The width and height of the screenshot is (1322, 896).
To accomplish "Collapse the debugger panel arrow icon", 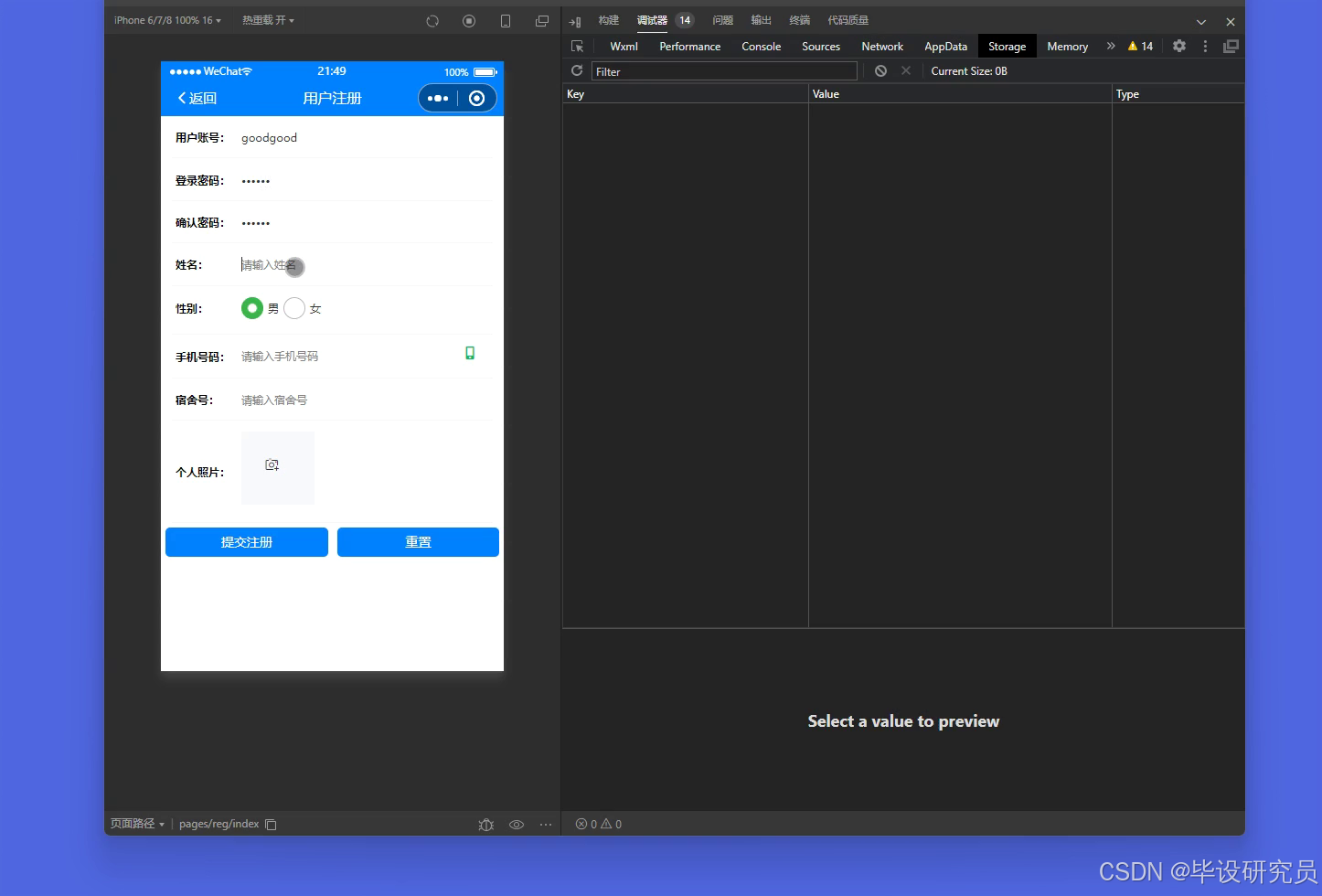I will tap(575, 21).
